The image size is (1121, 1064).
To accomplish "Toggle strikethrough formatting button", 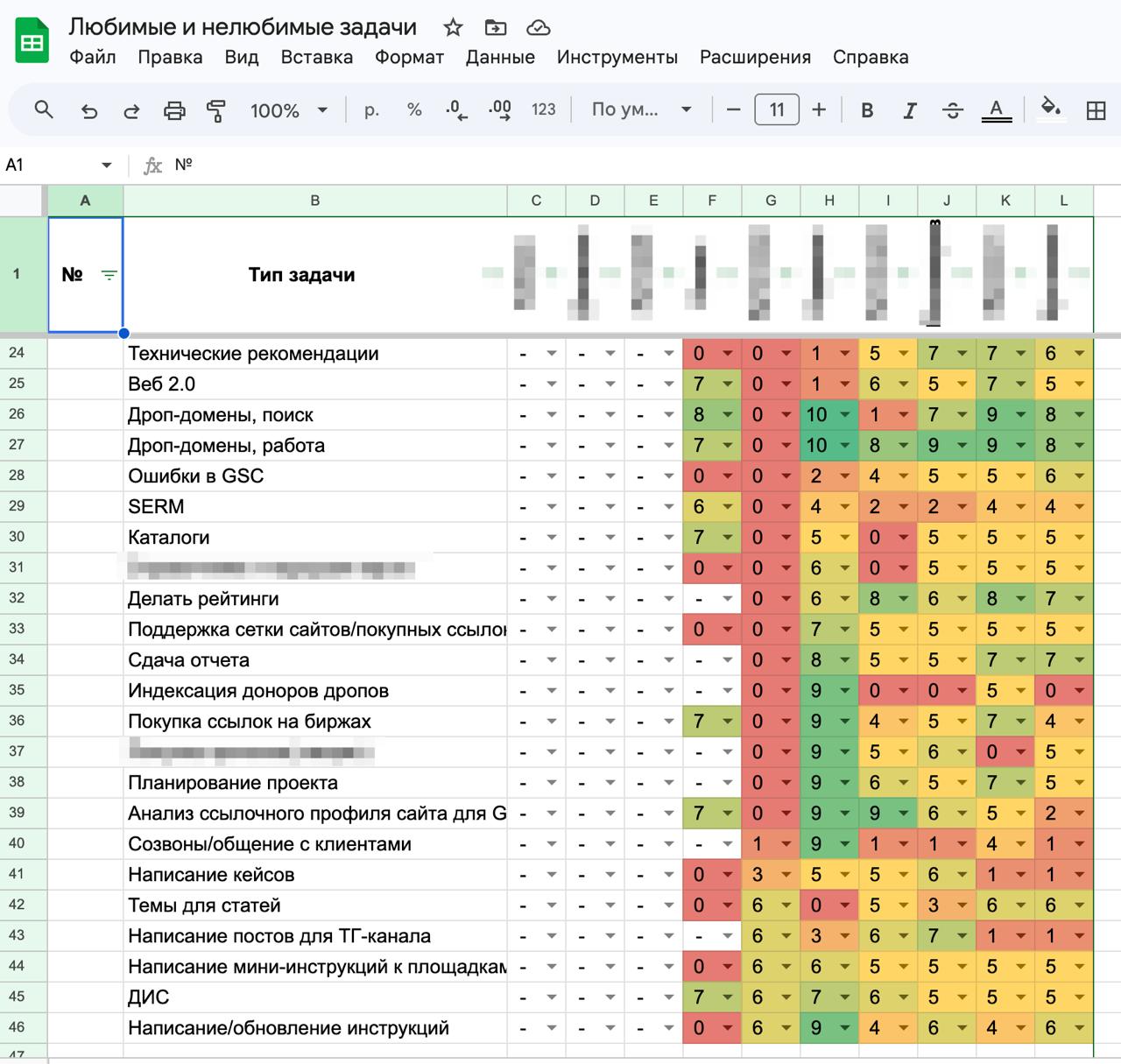I will (x=953, y=110).
